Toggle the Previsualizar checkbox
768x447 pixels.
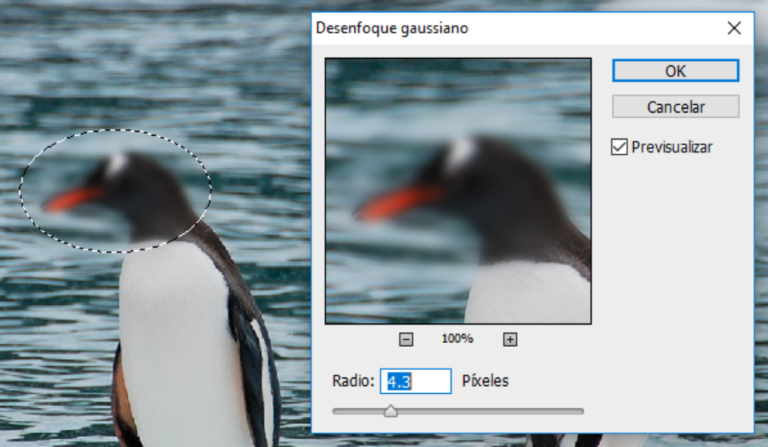point(619,147)
